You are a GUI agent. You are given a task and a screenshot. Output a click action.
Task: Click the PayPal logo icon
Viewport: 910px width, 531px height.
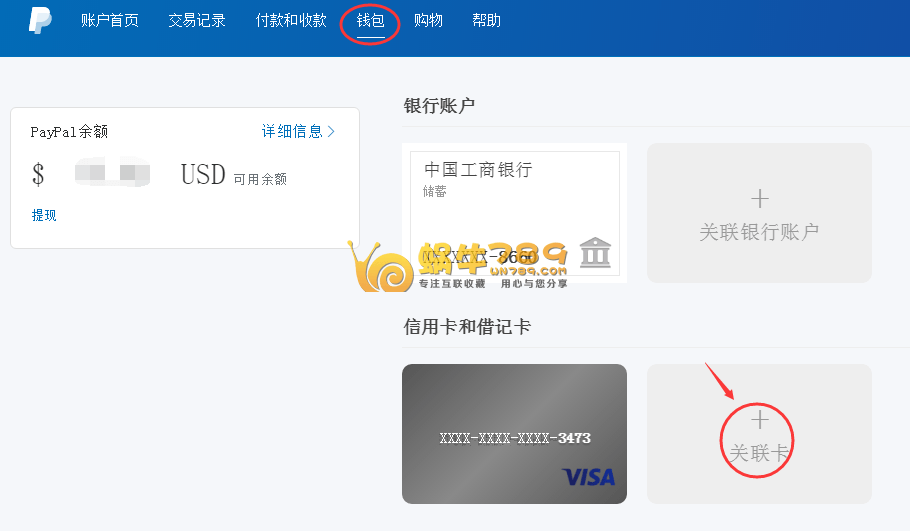pos(40,20)
